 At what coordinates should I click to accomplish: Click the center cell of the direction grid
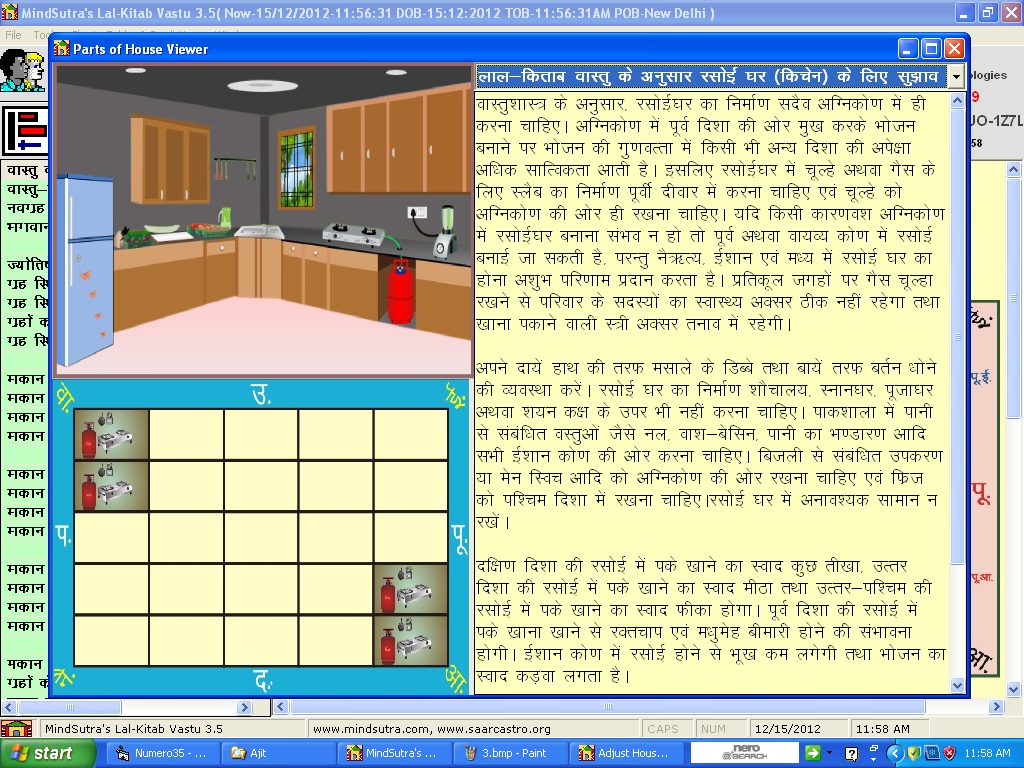pos(261,537)
